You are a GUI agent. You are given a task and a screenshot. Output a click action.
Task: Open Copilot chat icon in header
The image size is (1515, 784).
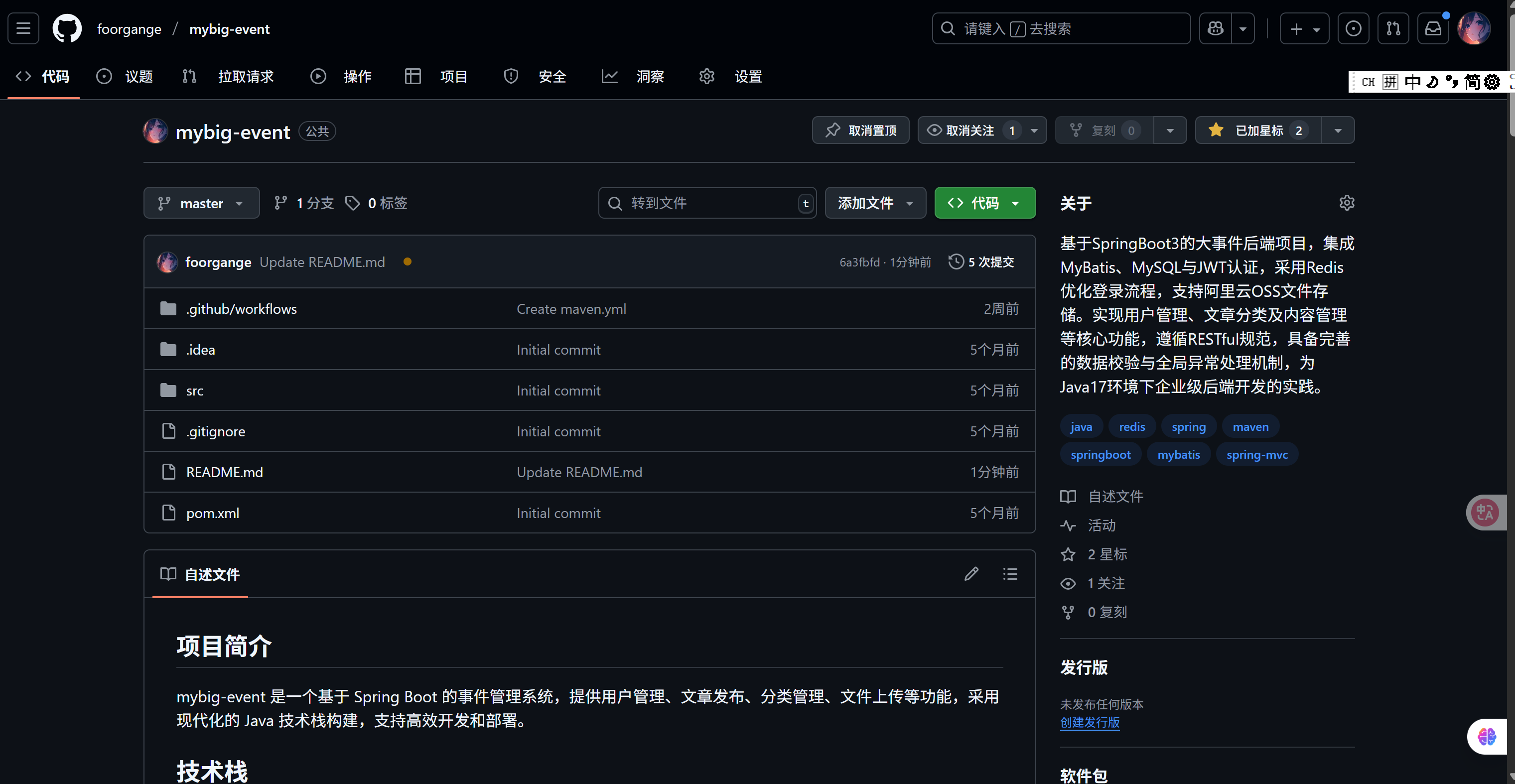tap(1215, 28)
